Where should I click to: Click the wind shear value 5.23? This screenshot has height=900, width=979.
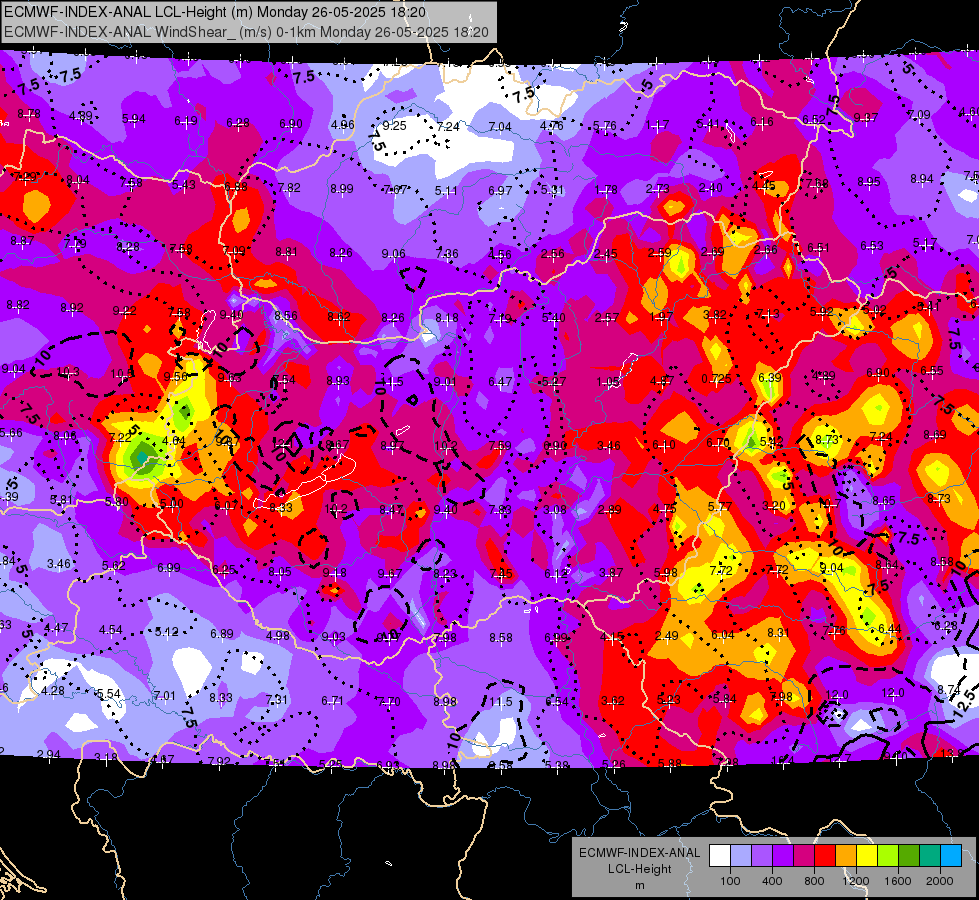coord(669,700)
